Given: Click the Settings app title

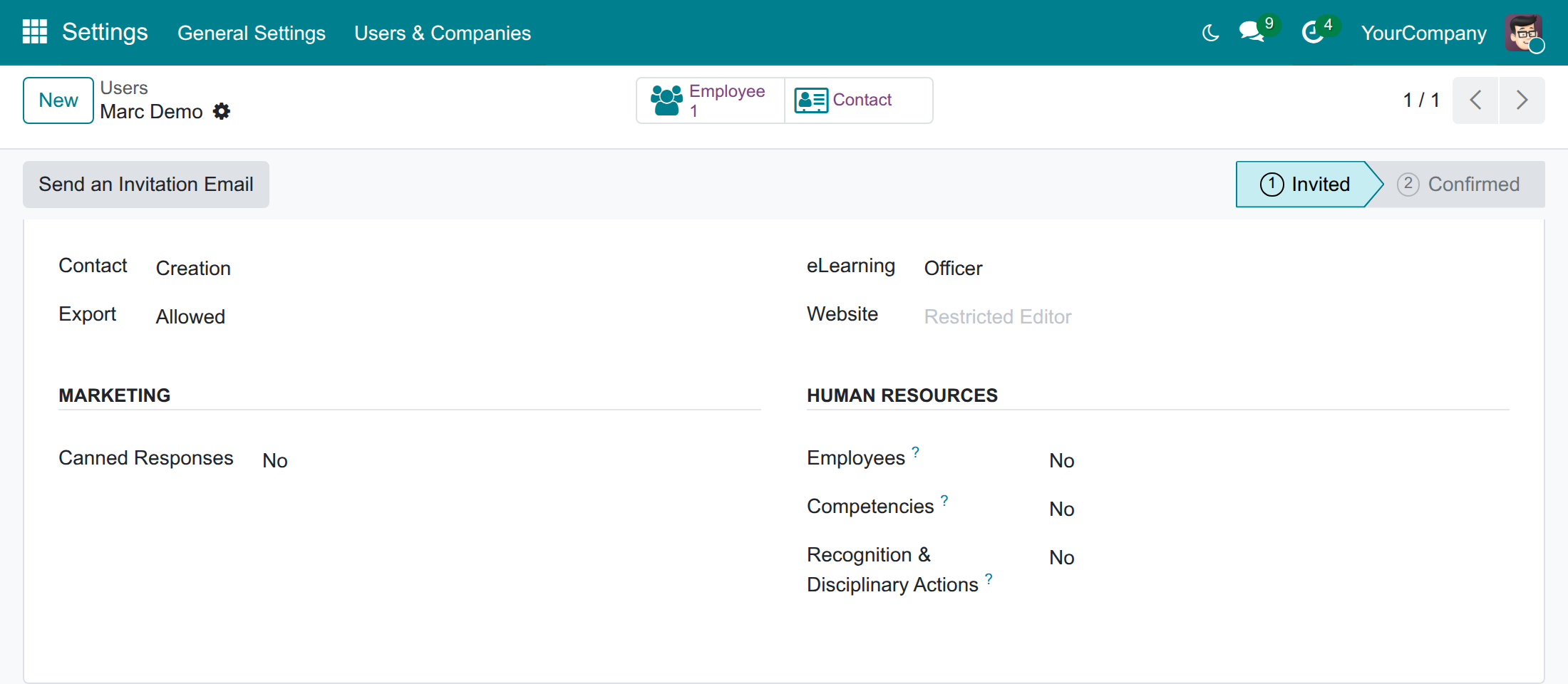Looking at the screenshot, I should pyautogui.click(x=105, y=32).
